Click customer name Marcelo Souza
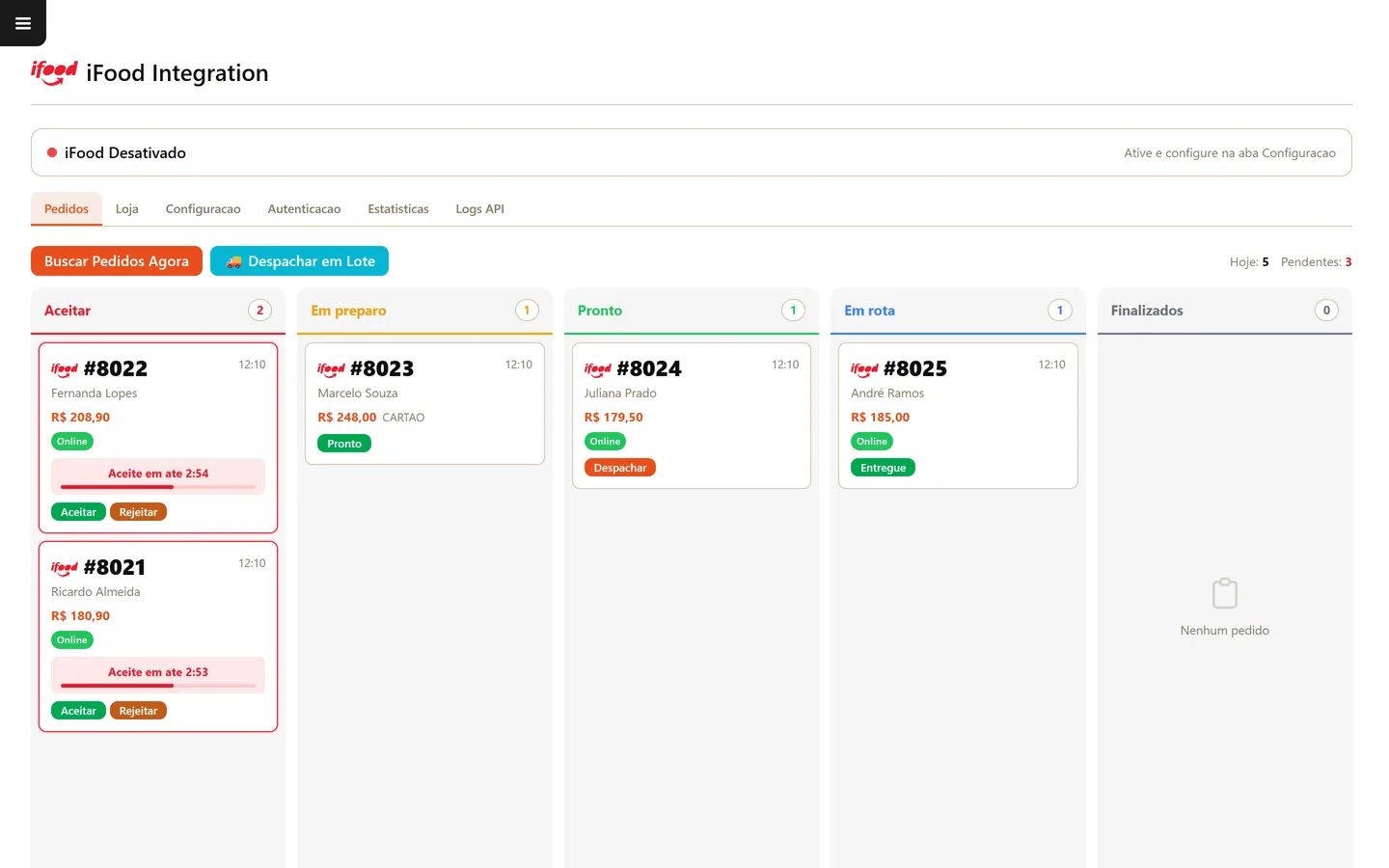Viewport: 1389px width, 868px height. 358,393
